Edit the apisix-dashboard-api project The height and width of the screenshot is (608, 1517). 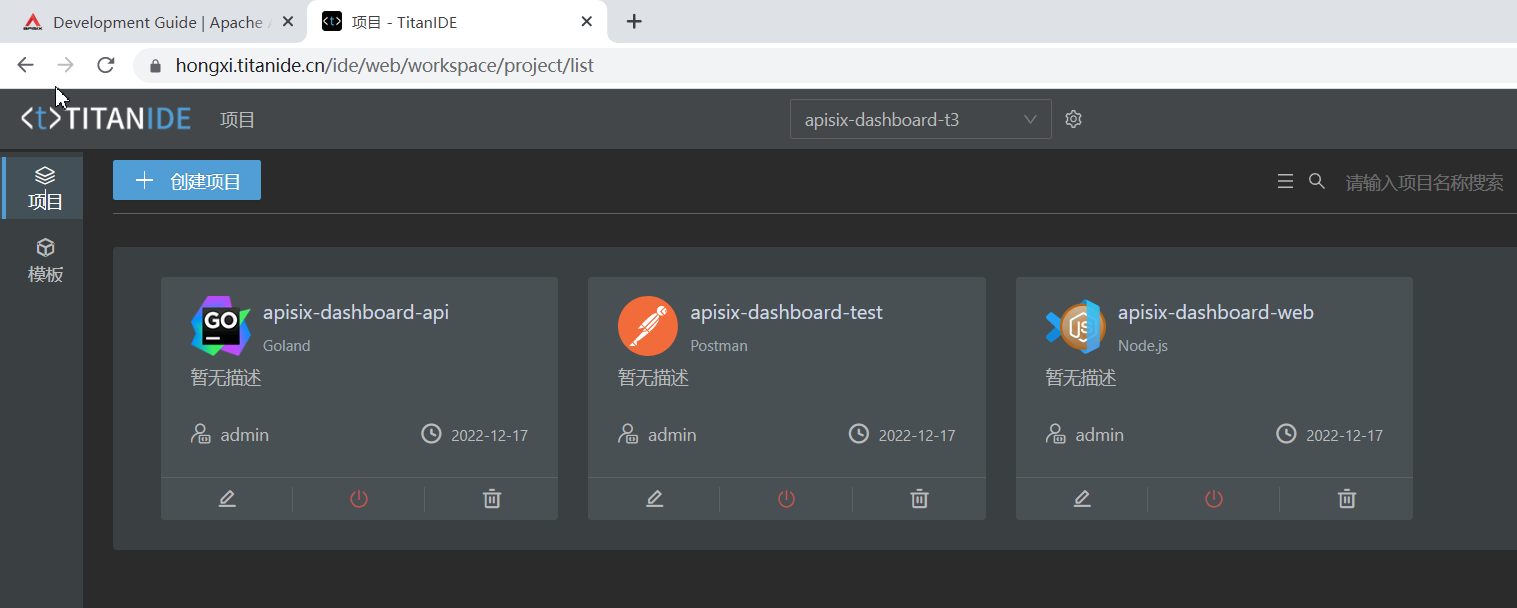[226, 498]
